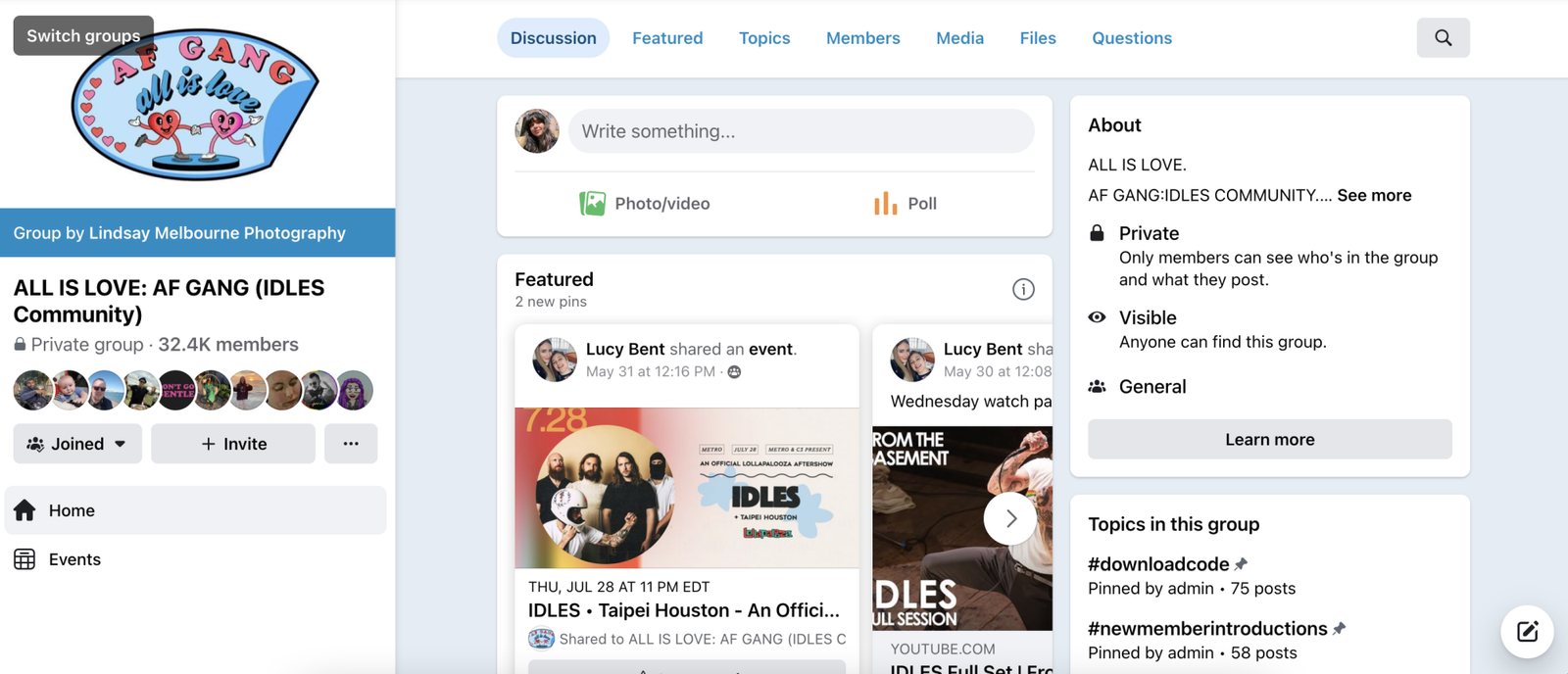Click the Private lock icon in About
The height and width of the screenshot is (674, 1568).
1098,233
